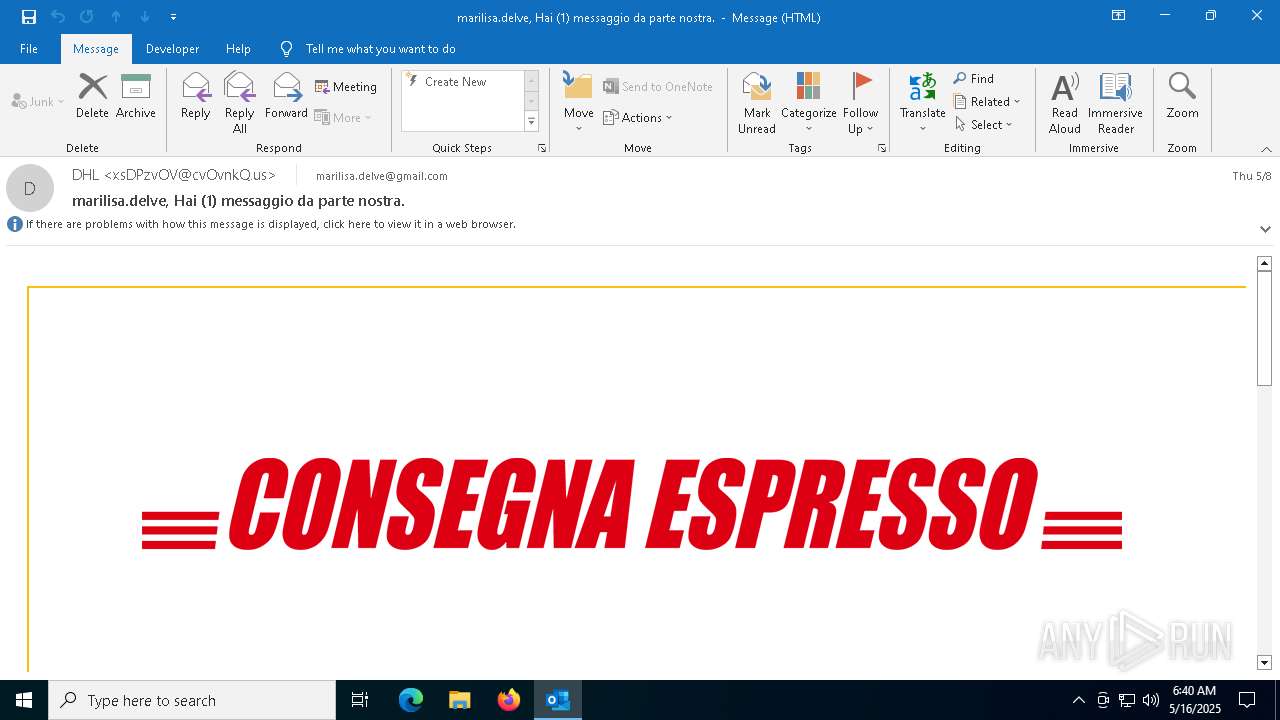Open Immersive Reader
The width and height of the screenshot is (1280, 720).
1115,104
